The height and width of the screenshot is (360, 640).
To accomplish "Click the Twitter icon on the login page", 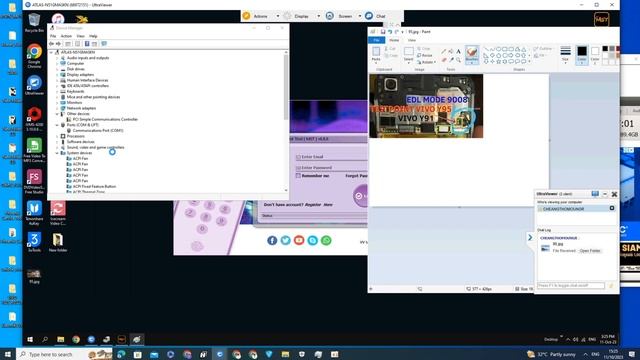I will click(x=285, y=240).
